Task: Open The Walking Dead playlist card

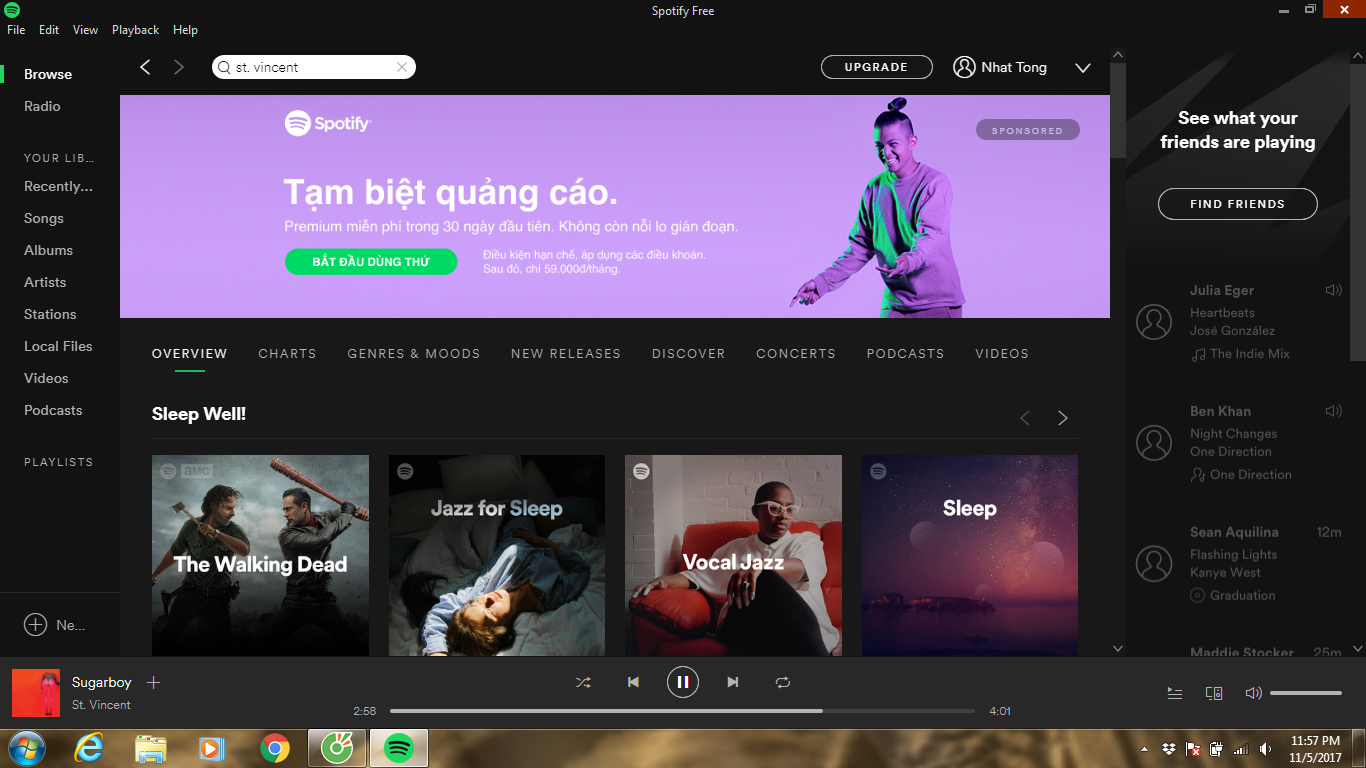Action: pyautogui.click(x=260, y=556)
